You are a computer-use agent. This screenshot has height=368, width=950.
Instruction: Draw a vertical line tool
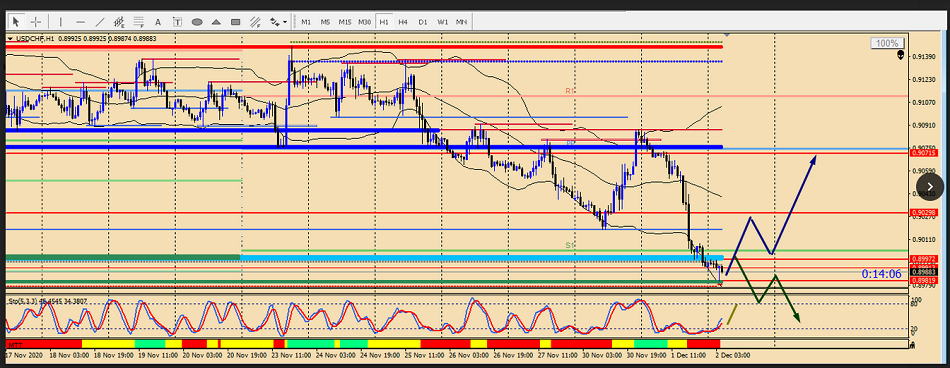pos(61,22)
